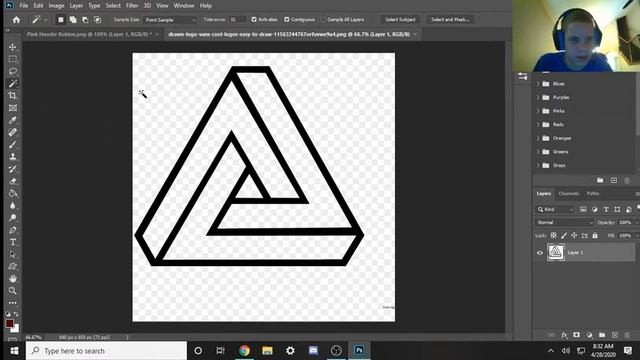Select the Blur tool

tap(13, 205)
